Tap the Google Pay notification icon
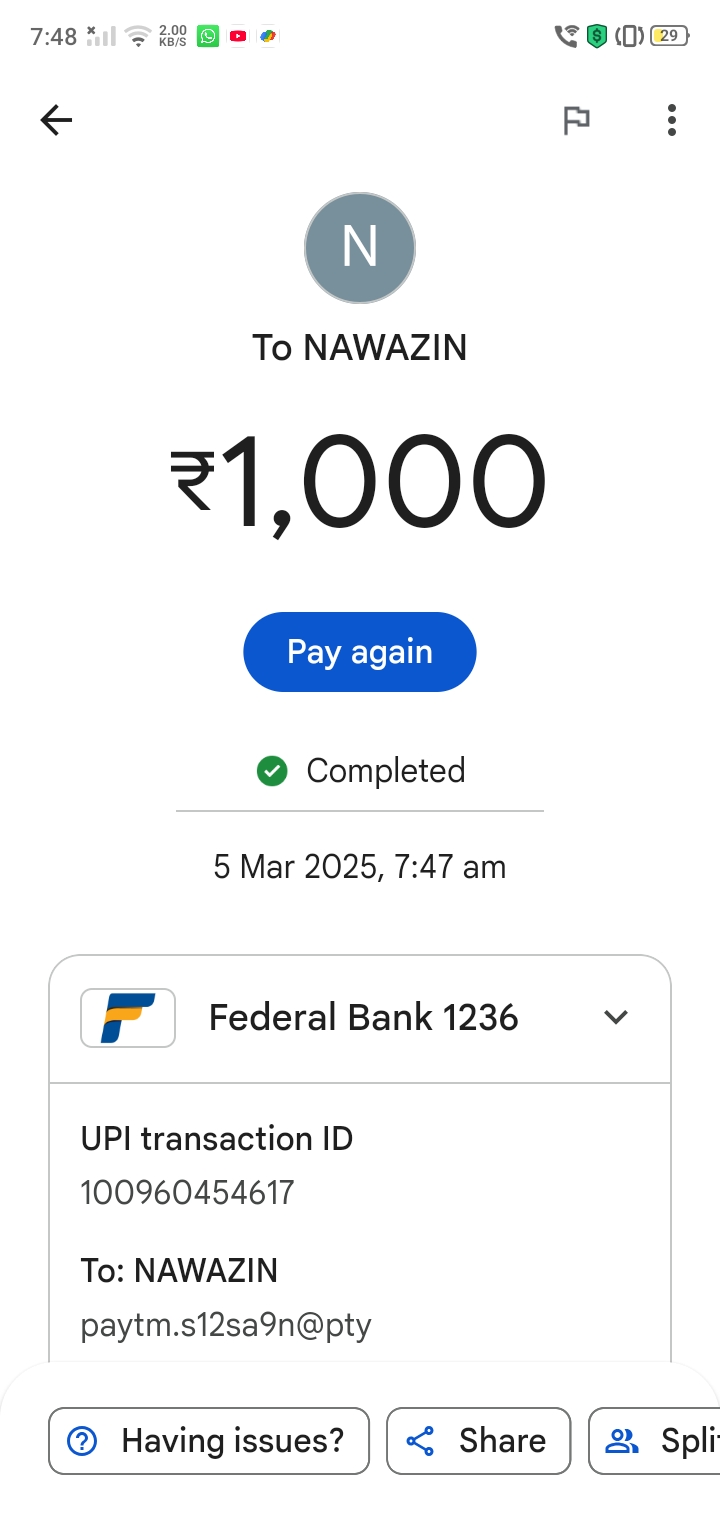Viewport: 720px width, 1520px height. click(x=267, y=37)
